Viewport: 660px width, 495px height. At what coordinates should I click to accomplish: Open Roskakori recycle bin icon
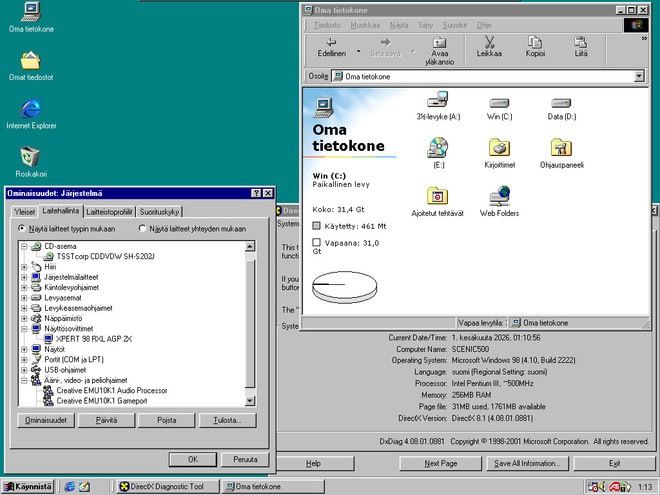(31, 162)
